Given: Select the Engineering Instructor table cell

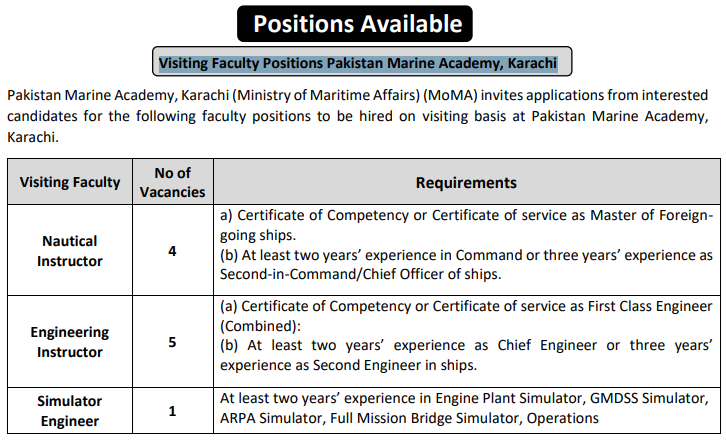Looking at the screenshot, I should tap(70, 342).
